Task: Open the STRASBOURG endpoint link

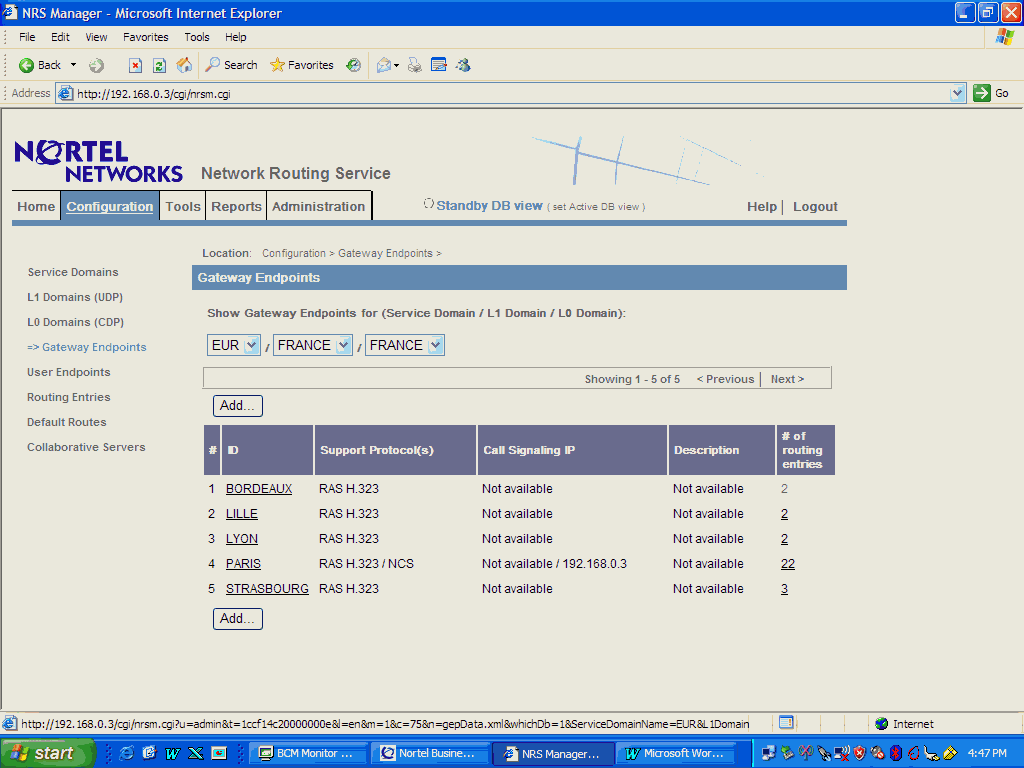Action: pyautogui.click(x=267, y=589)
